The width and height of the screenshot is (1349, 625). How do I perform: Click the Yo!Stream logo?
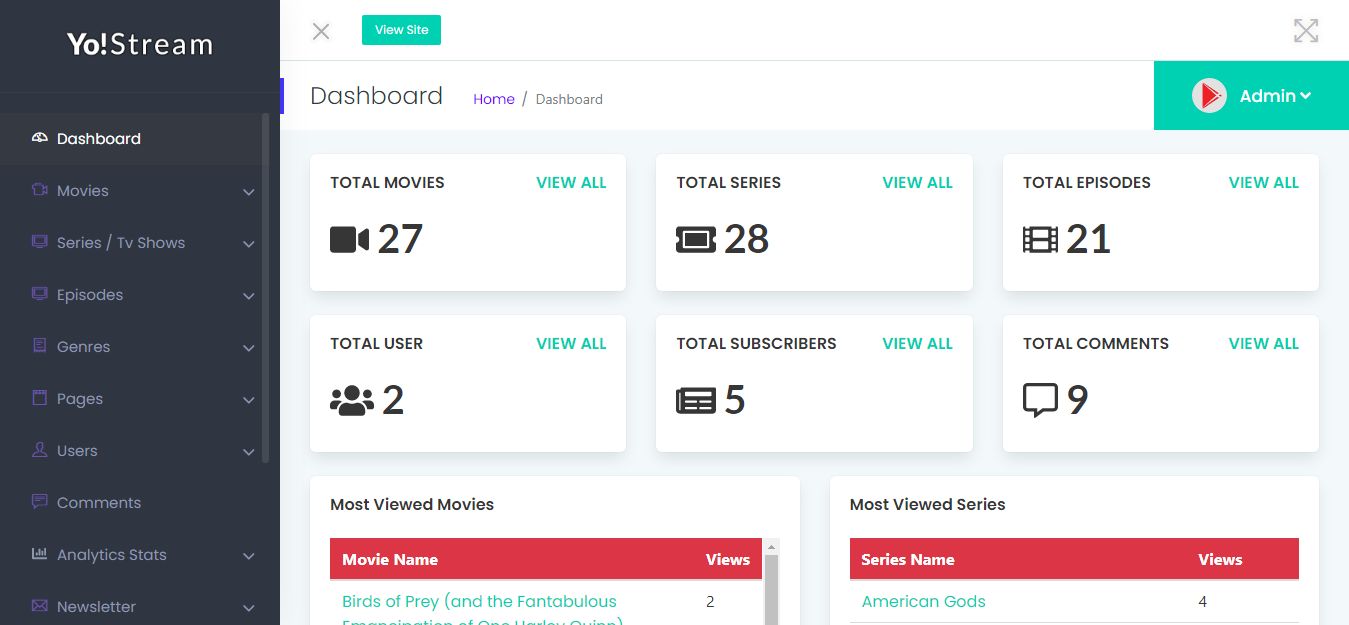(x=140, y=45)
